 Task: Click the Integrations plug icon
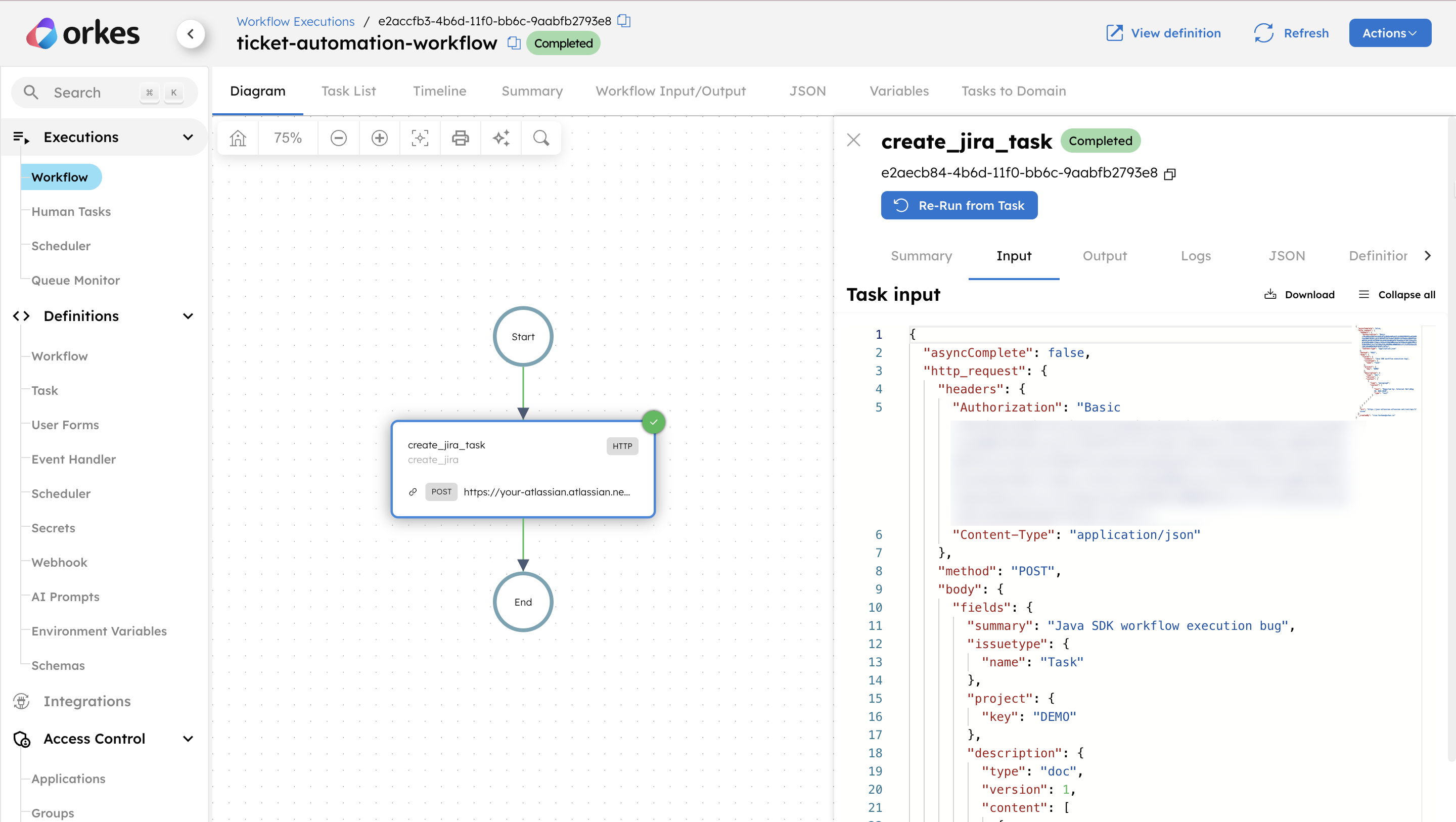(x=21, y=701)
